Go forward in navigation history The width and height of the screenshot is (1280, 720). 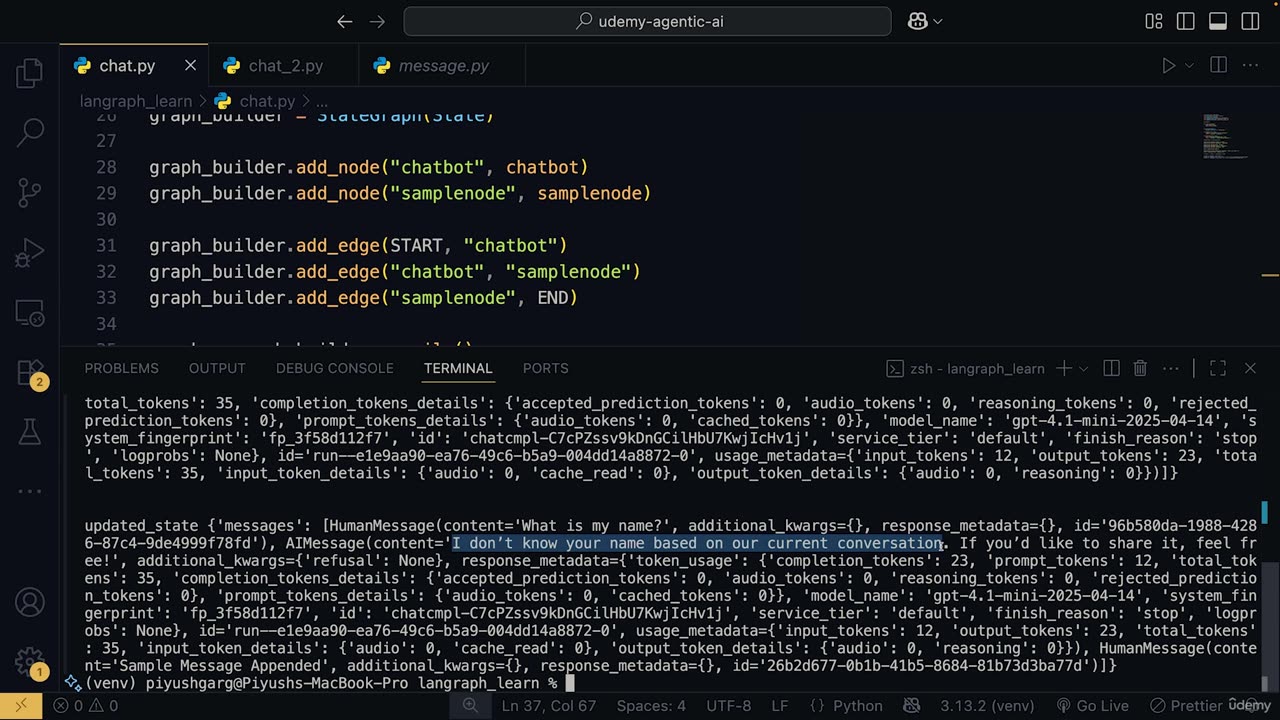click(x=377, y=21)
